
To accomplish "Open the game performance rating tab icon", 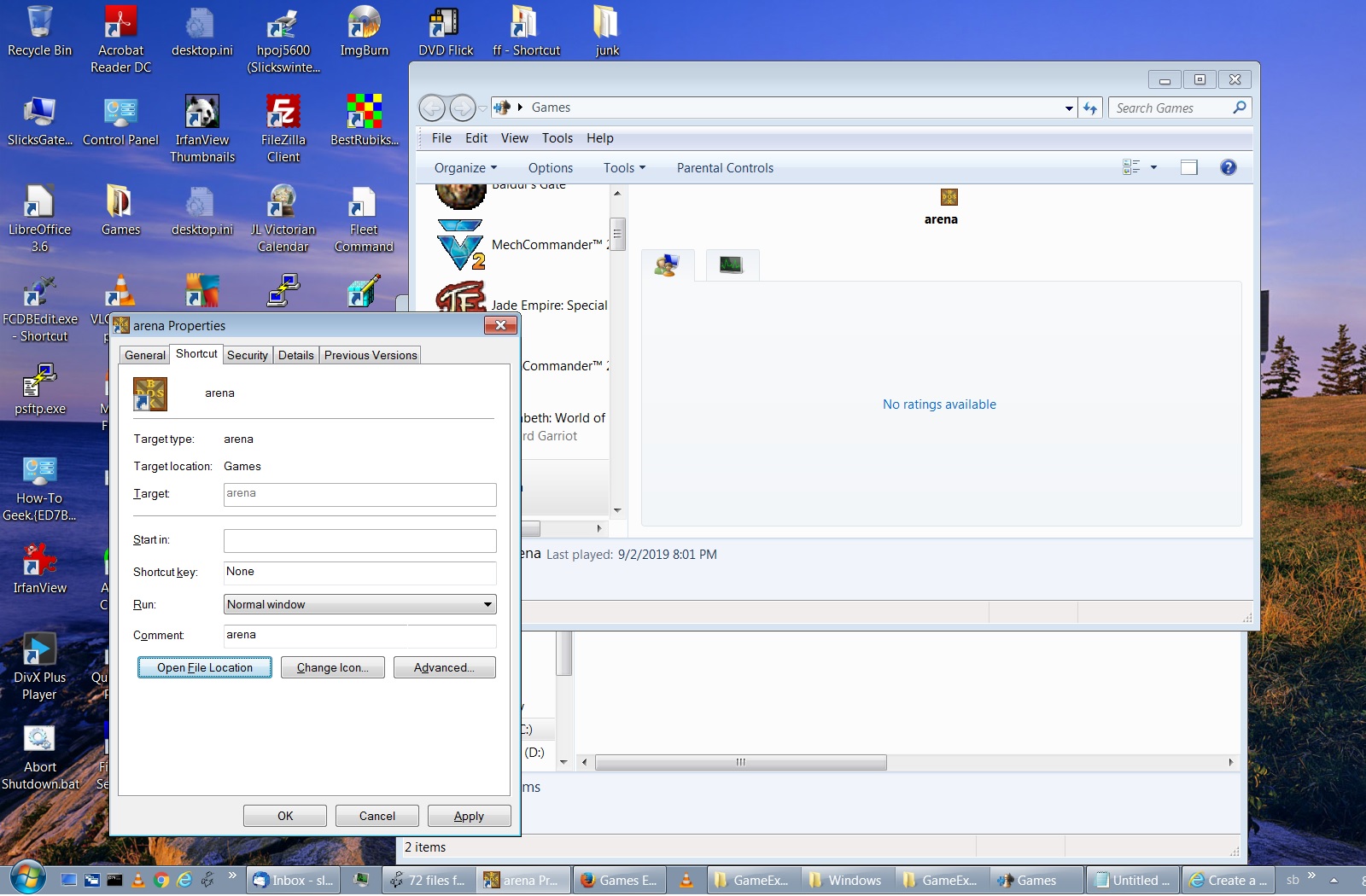I will [731, 265].
